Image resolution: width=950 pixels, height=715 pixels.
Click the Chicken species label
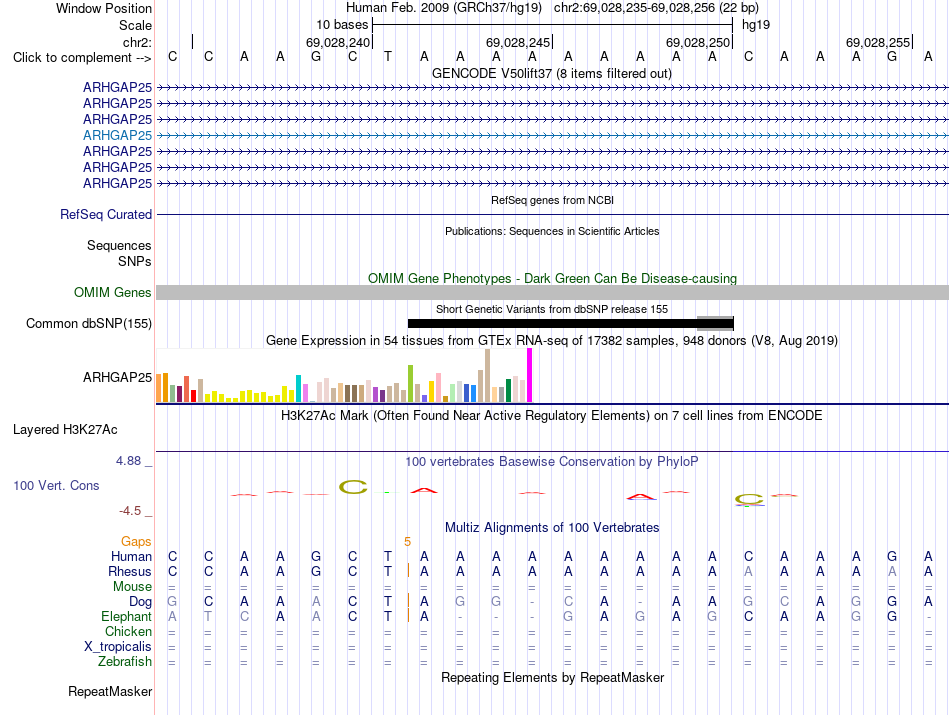pyautogui.click(x=128, y=631)
